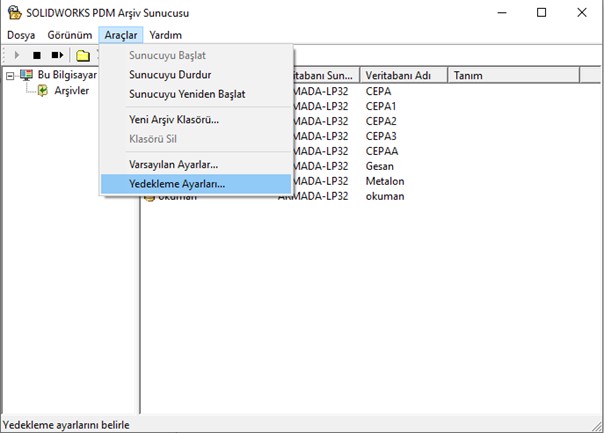Select Varsayılan Ayarlar menu entry

pos(173,163)
